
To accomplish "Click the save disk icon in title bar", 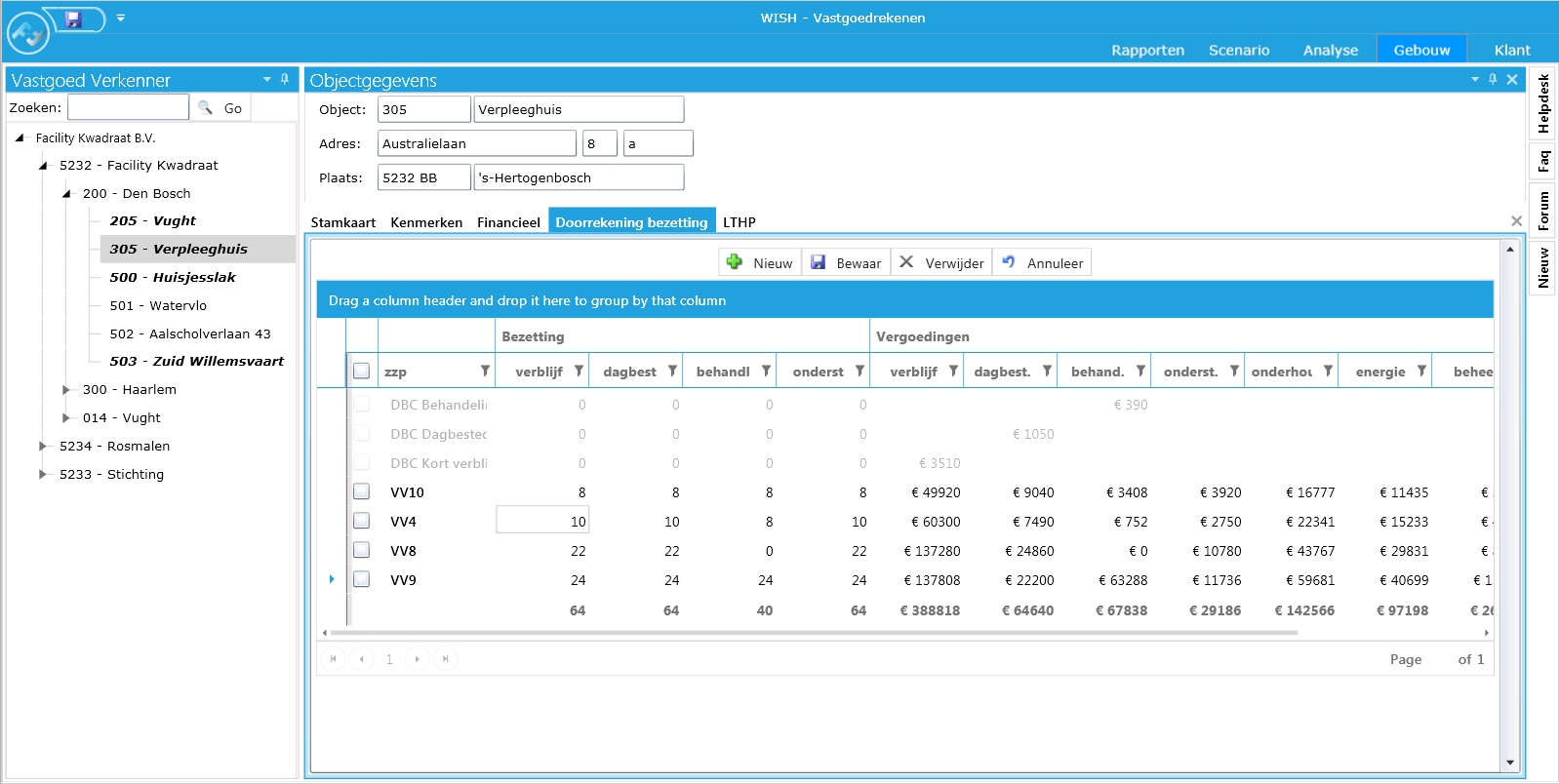I will pos(73,19).
